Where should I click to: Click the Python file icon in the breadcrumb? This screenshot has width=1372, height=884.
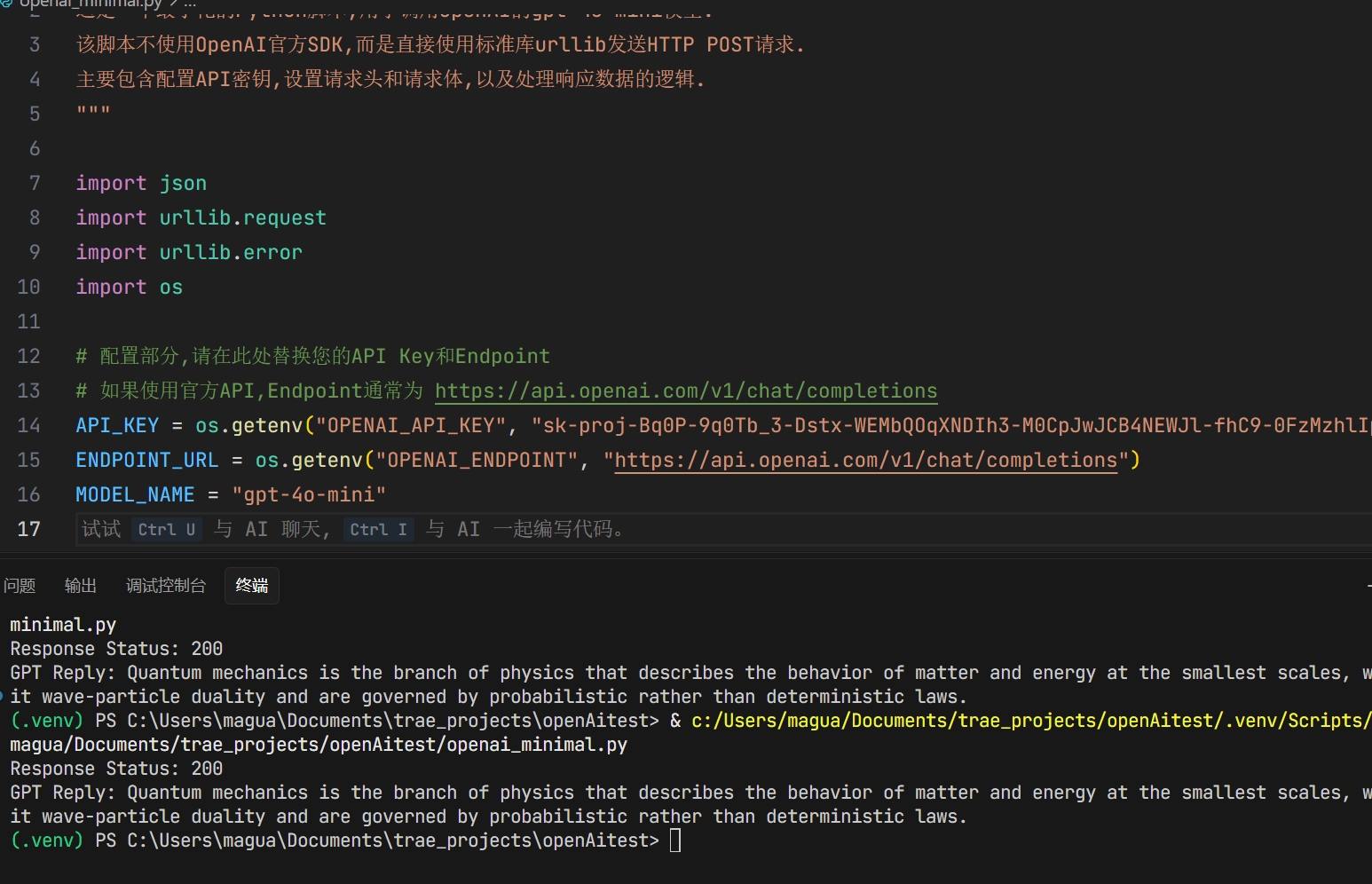6,4
